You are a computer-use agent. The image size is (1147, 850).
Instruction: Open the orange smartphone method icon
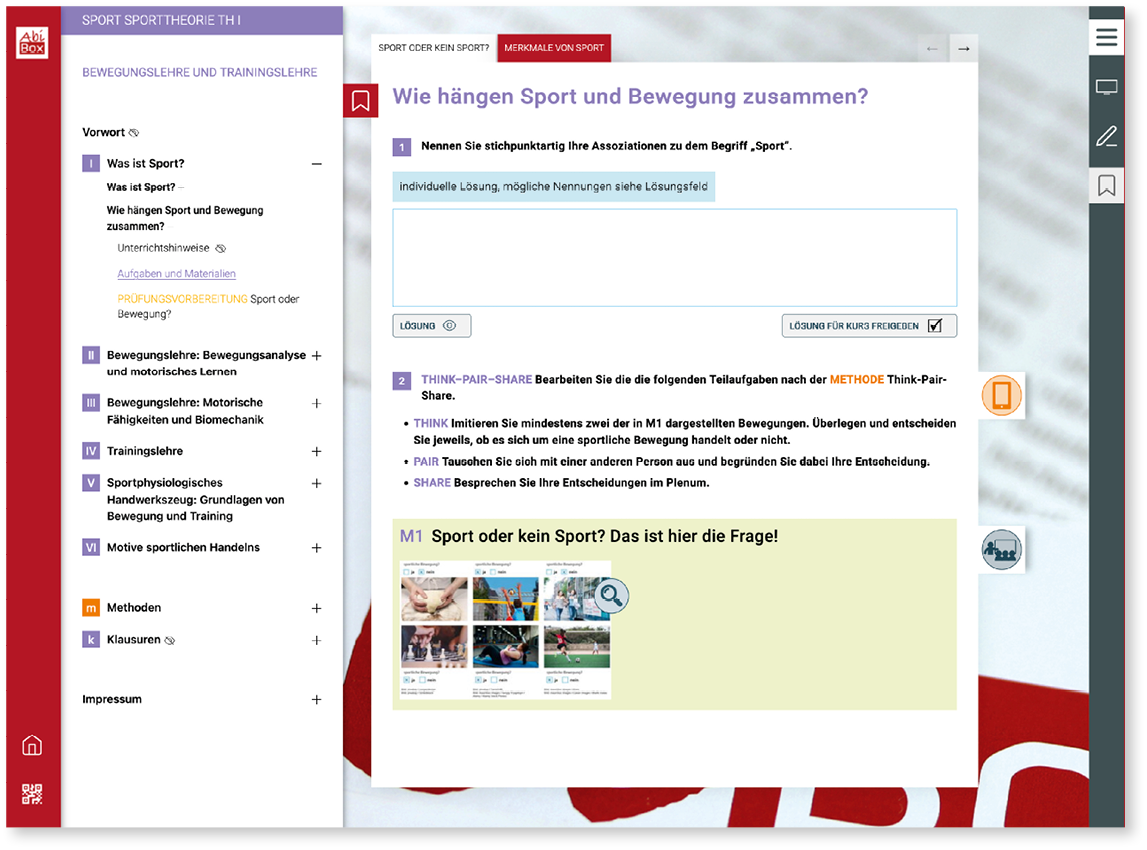[1001, 395]
